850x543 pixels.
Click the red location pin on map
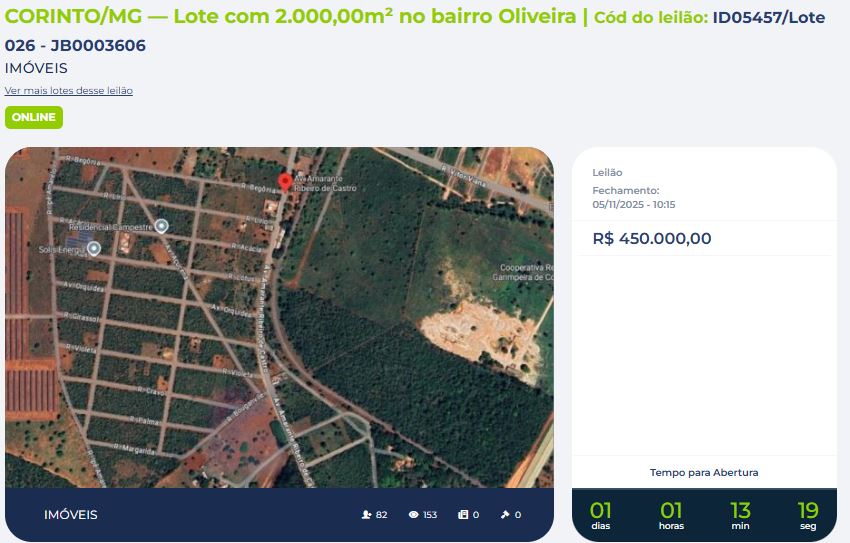pyautogui.click(x=285, y=183)
